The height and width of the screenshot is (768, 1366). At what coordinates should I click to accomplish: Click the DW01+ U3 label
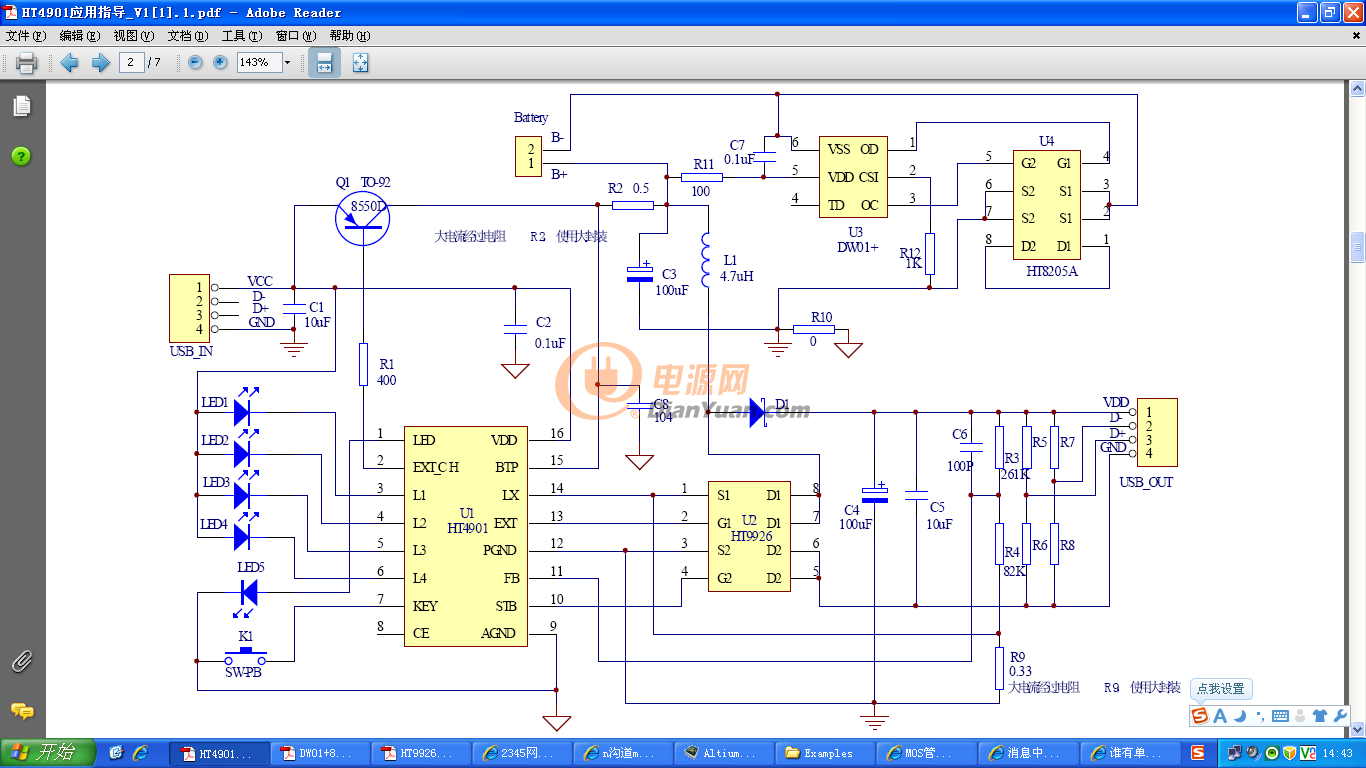click(857, 246)
